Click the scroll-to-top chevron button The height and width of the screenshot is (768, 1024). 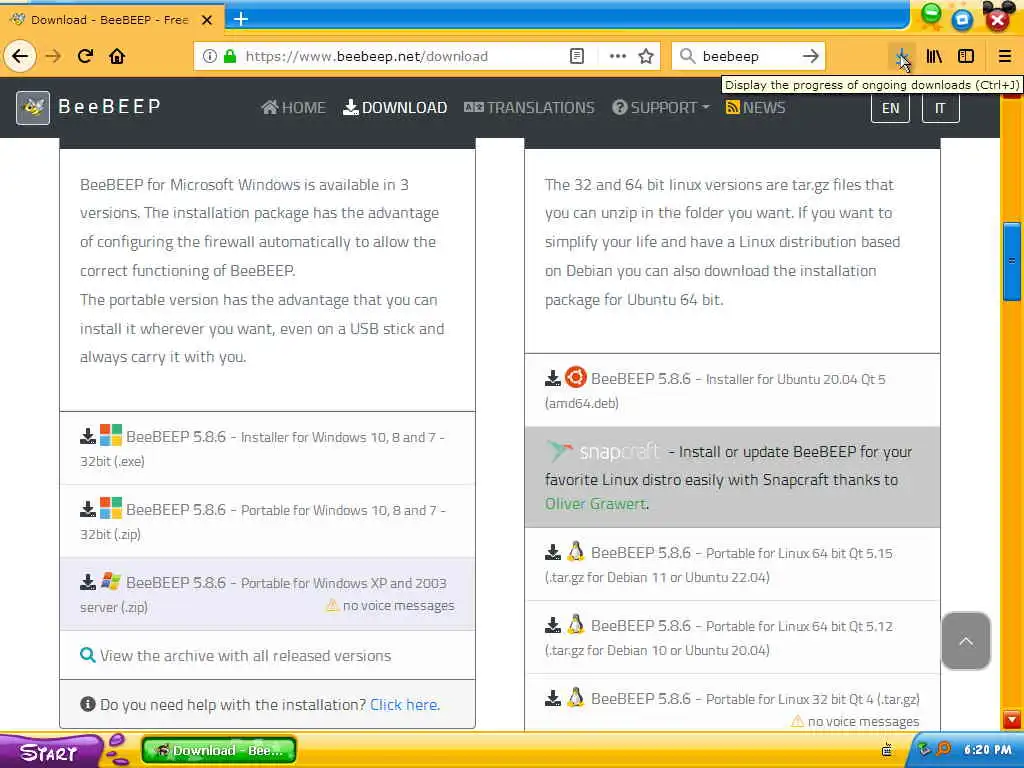[x=966, y=641]
